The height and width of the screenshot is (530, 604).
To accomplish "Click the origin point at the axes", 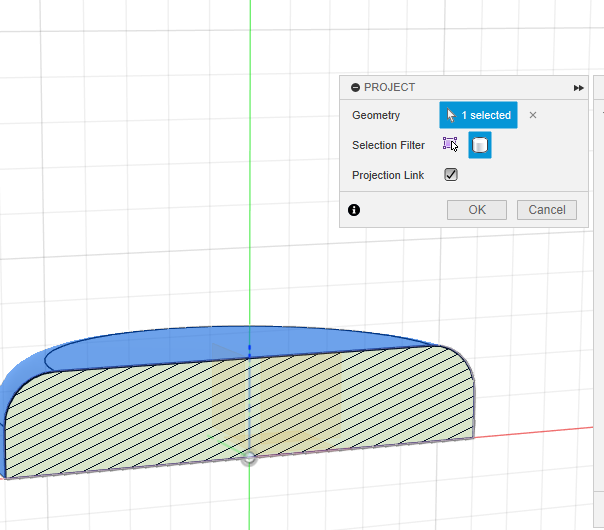I will click(249, 458).
